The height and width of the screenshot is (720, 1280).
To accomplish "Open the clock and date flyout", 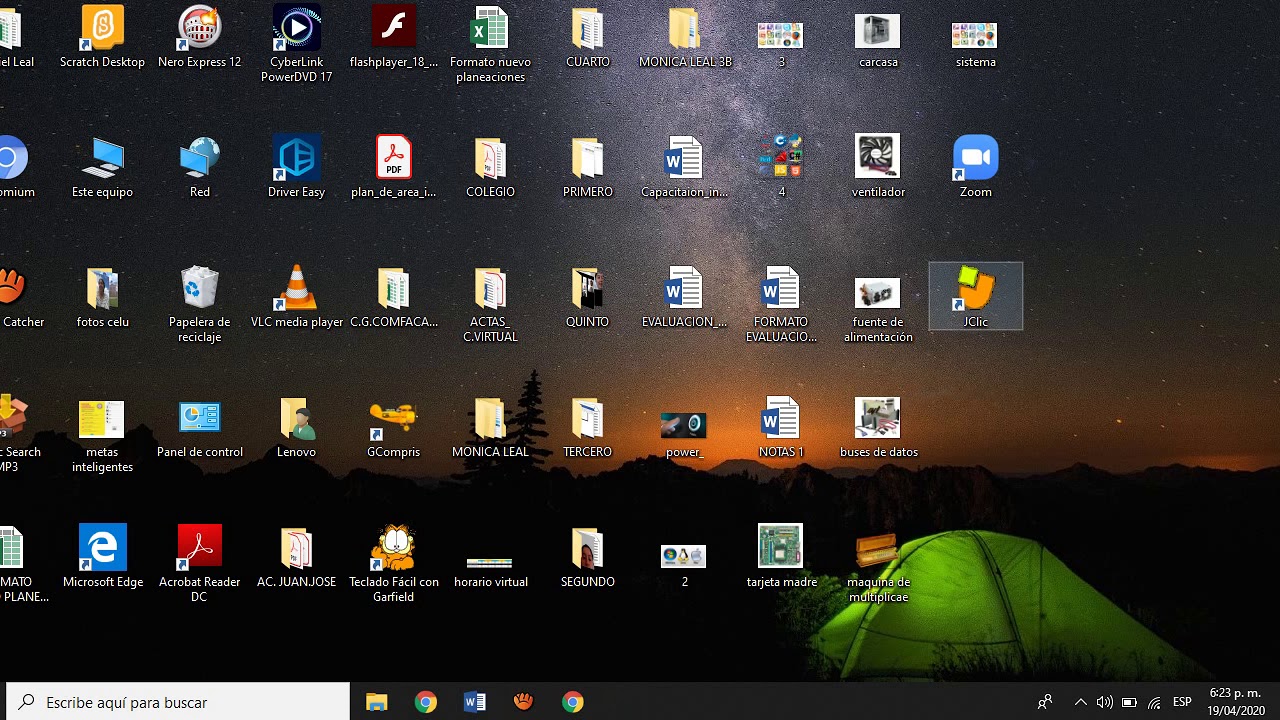I will pos(1235,702).
